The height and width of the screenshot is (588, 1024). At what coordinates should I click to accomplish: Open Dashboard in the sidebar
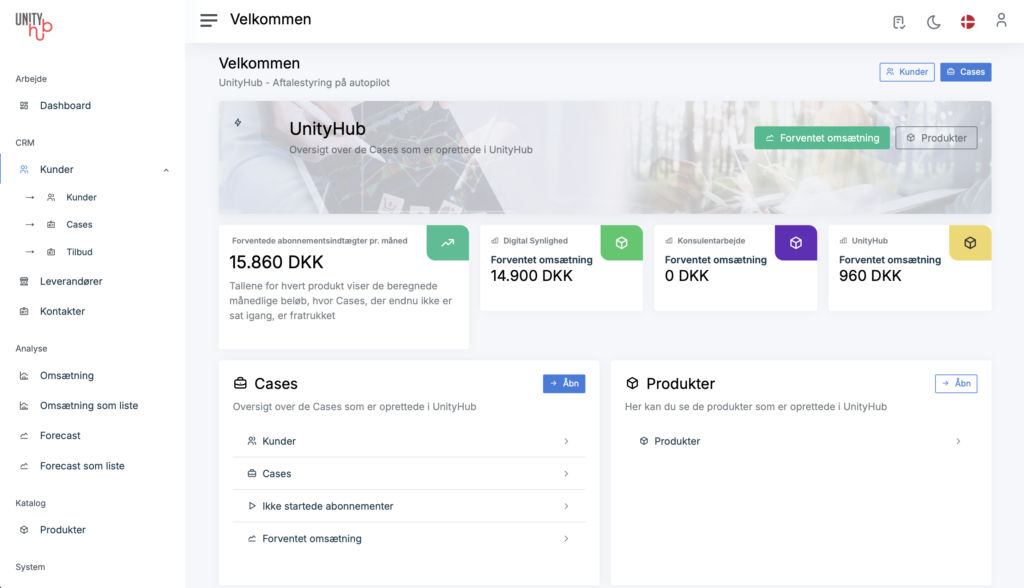point(65,106)
